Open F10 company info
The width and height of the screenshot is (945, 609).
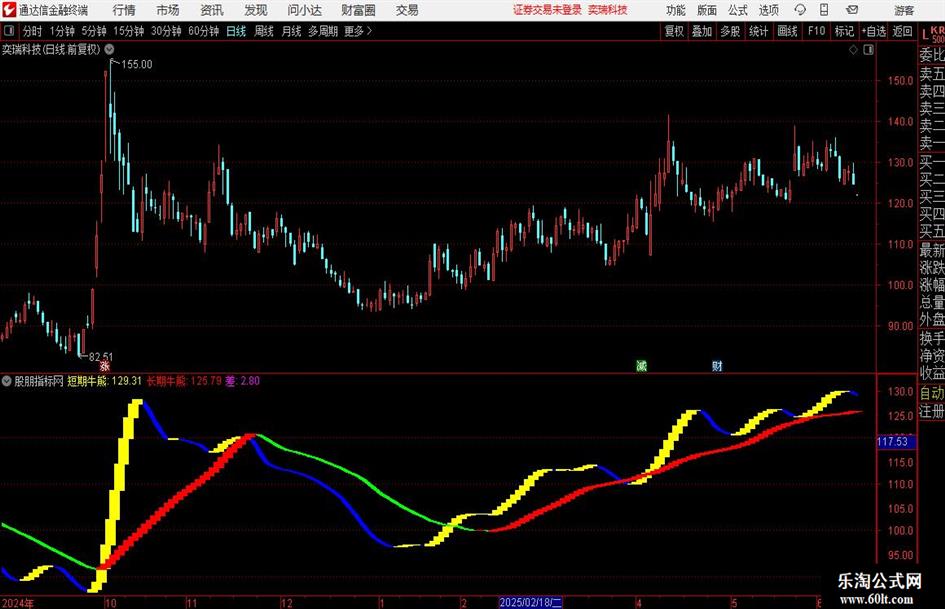[816, 31]
